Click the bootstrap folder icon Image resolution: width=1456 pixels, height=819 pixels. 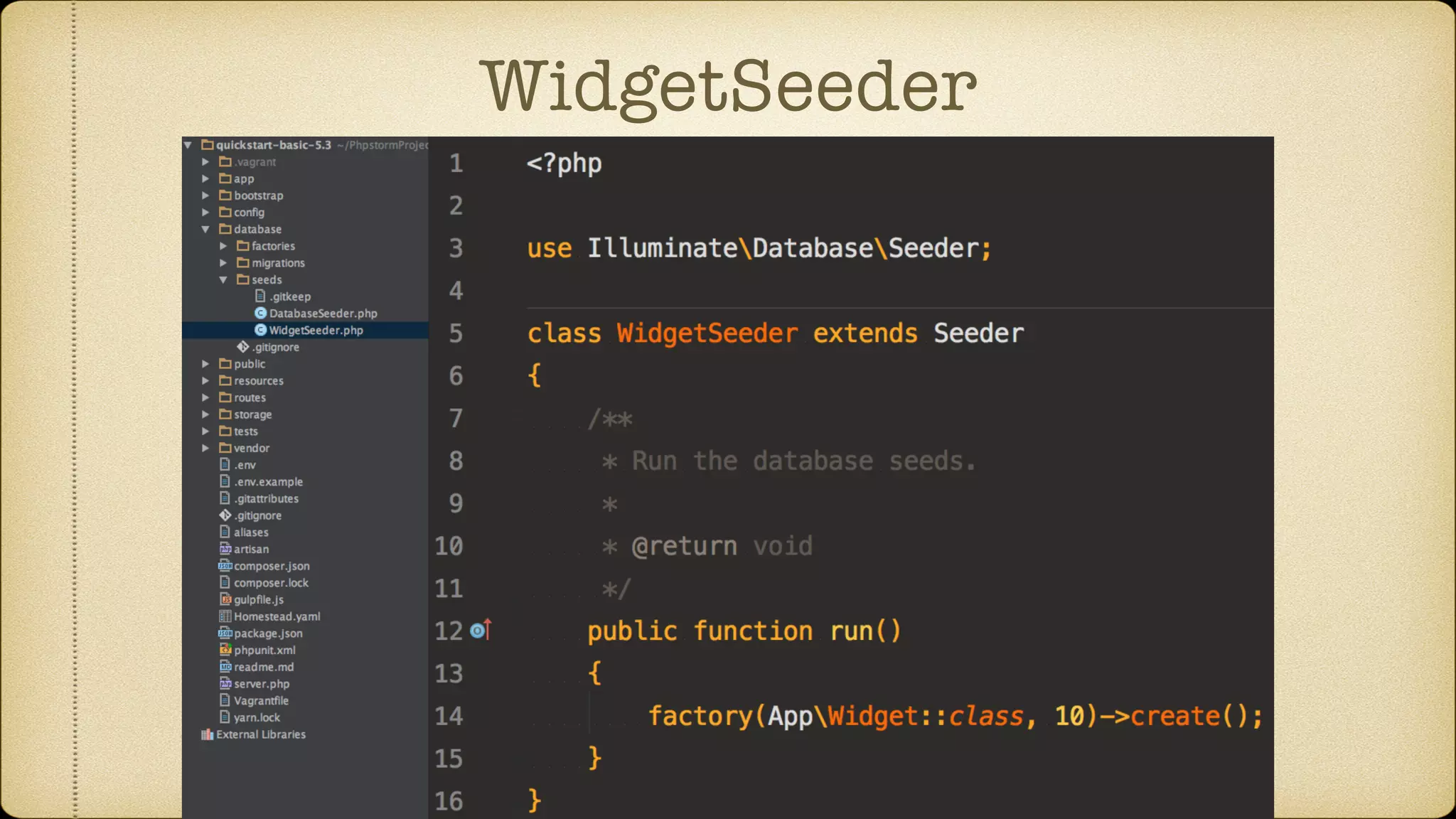tap(225, 195)
